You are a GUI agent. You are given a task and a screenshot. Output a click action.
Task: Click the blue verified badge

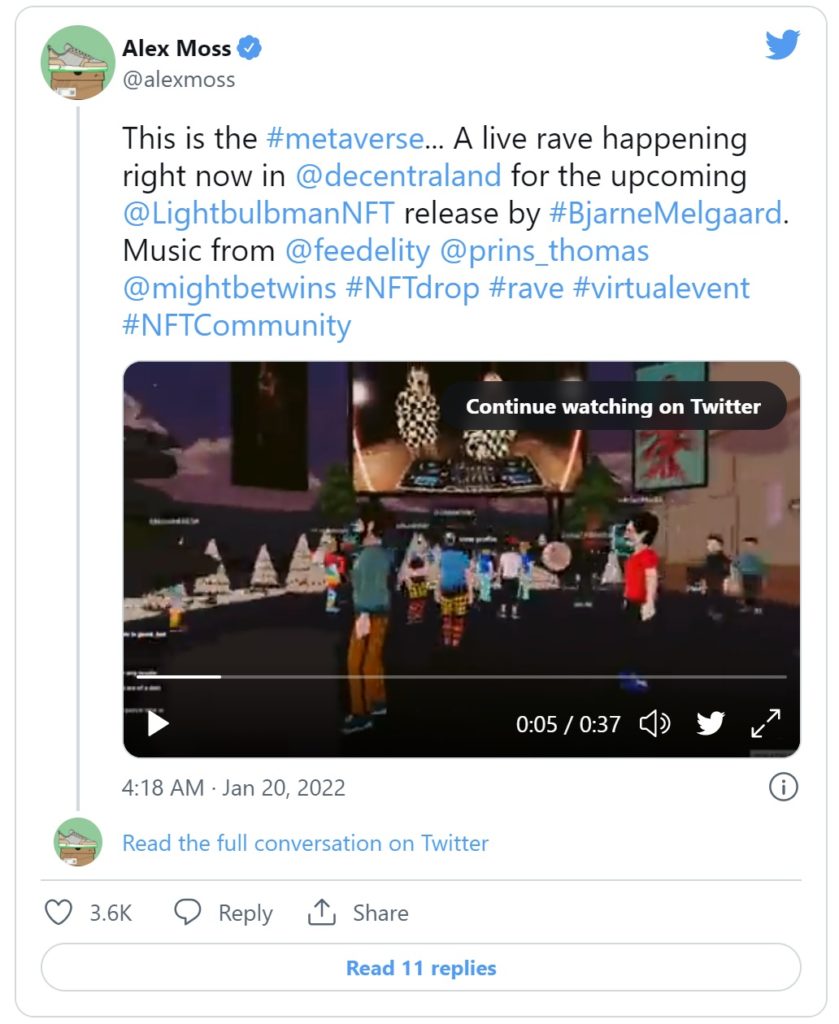tap(250, 48)
